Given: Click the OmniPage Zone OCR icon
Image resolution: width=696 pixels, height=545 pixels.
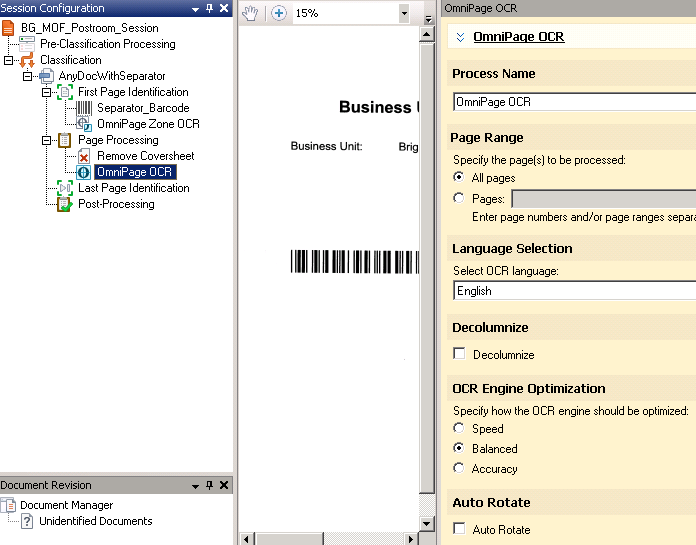Looking at the screenshot, I should (x=84, y=124).
